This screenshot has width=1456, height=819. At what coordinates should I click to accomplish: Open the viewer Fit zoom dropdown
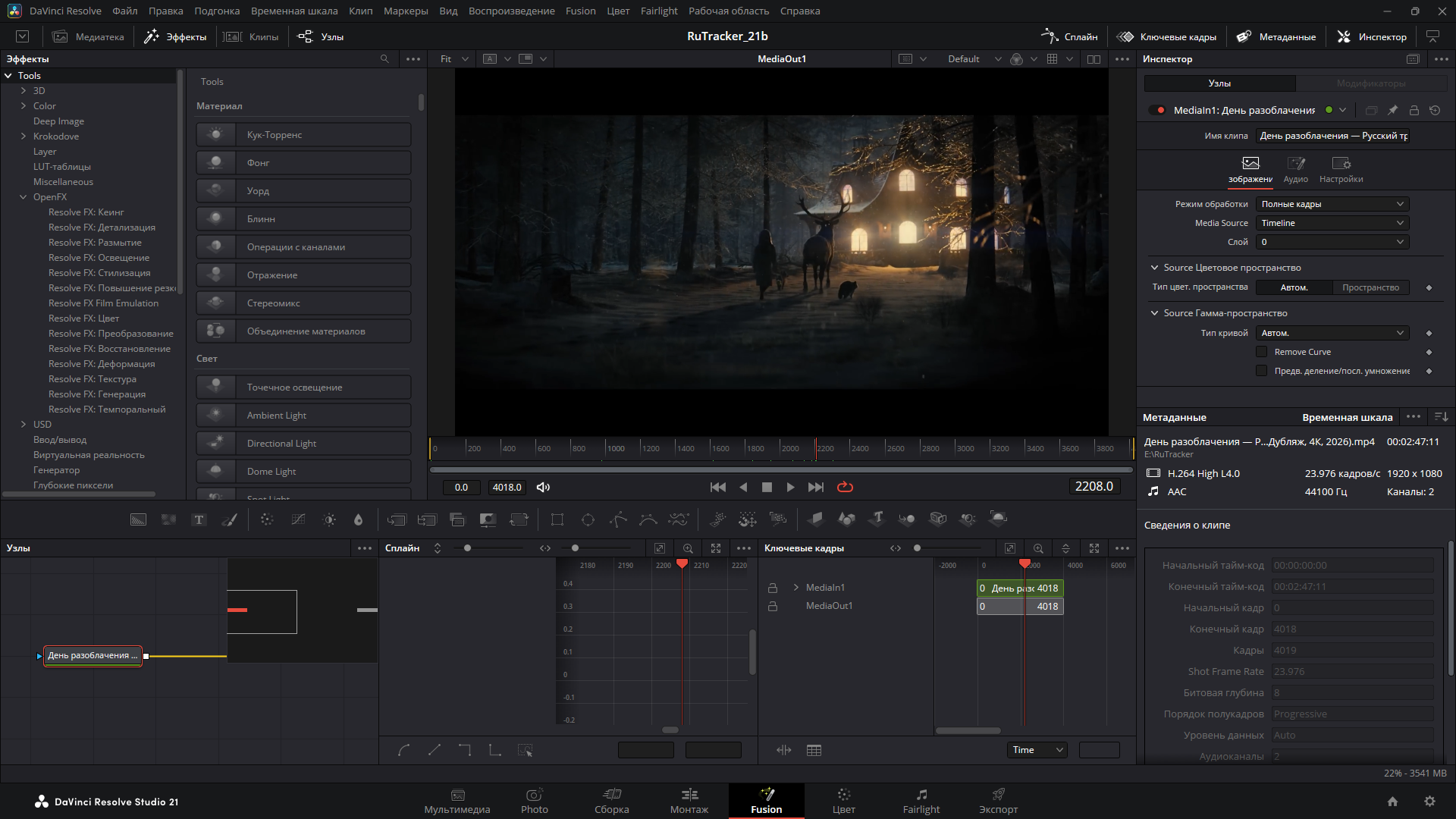coord(454,59)
